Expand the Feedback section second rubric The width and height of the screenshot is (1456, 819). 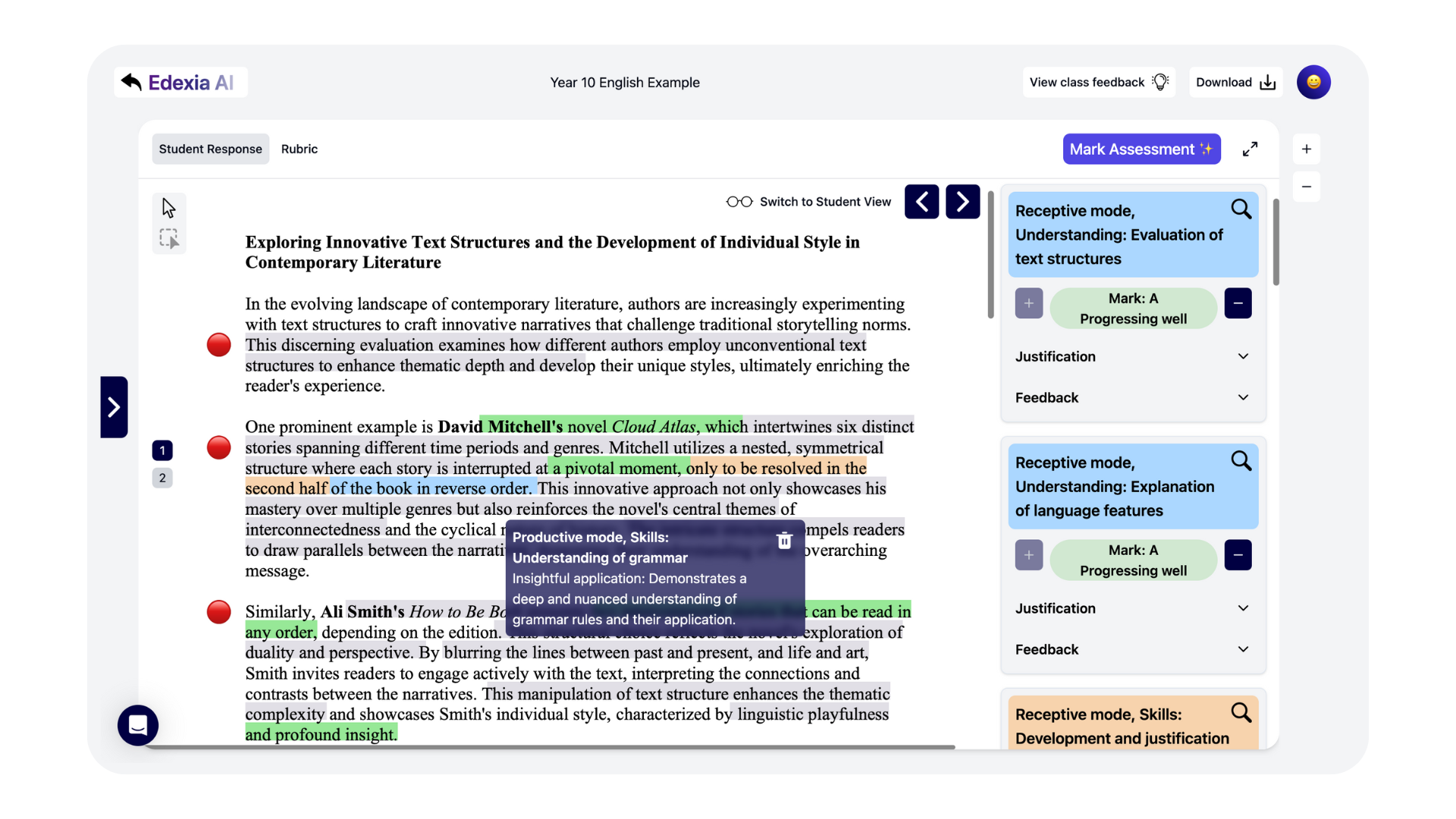coord(1133,649)
